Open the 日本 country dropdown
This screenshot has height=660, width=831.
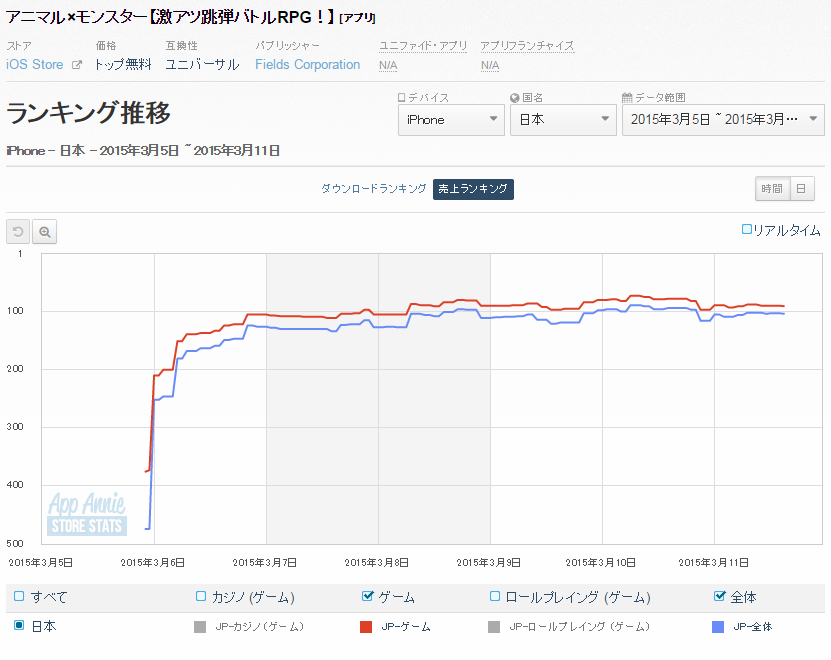pos(562,120)
